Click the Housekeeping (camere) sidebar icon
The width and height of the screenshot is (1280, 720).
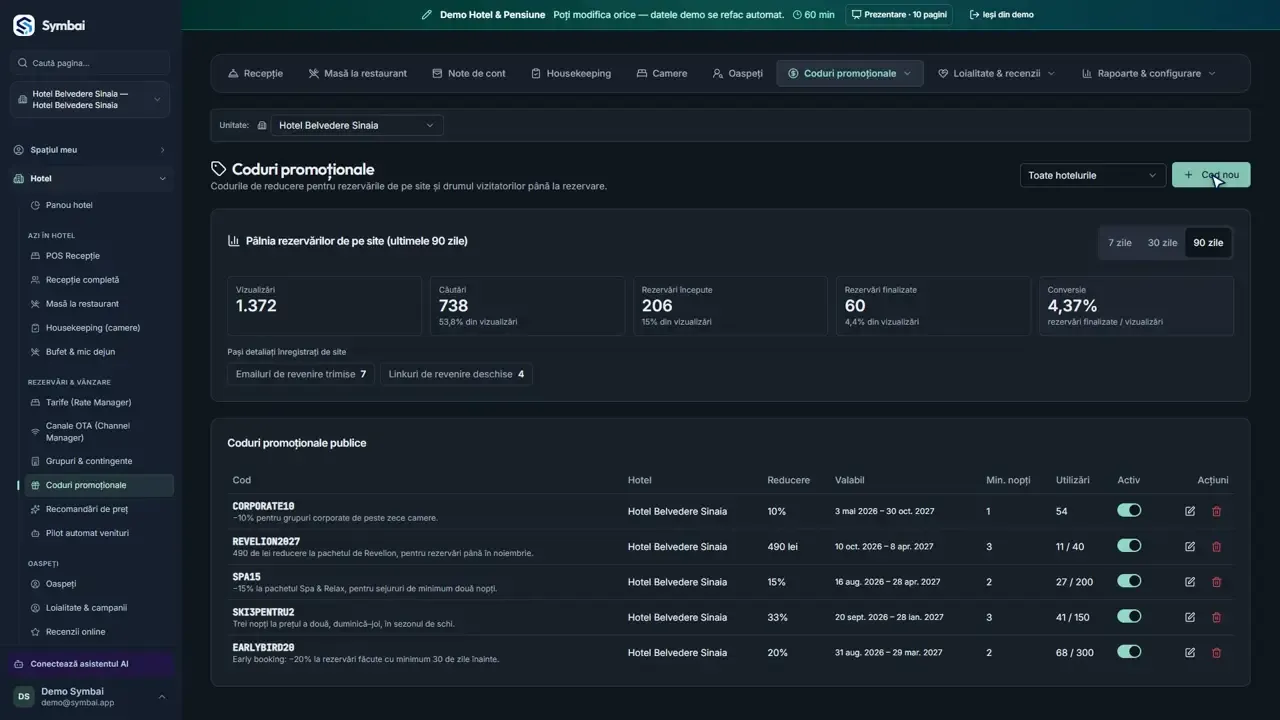(x=35, y=328)
